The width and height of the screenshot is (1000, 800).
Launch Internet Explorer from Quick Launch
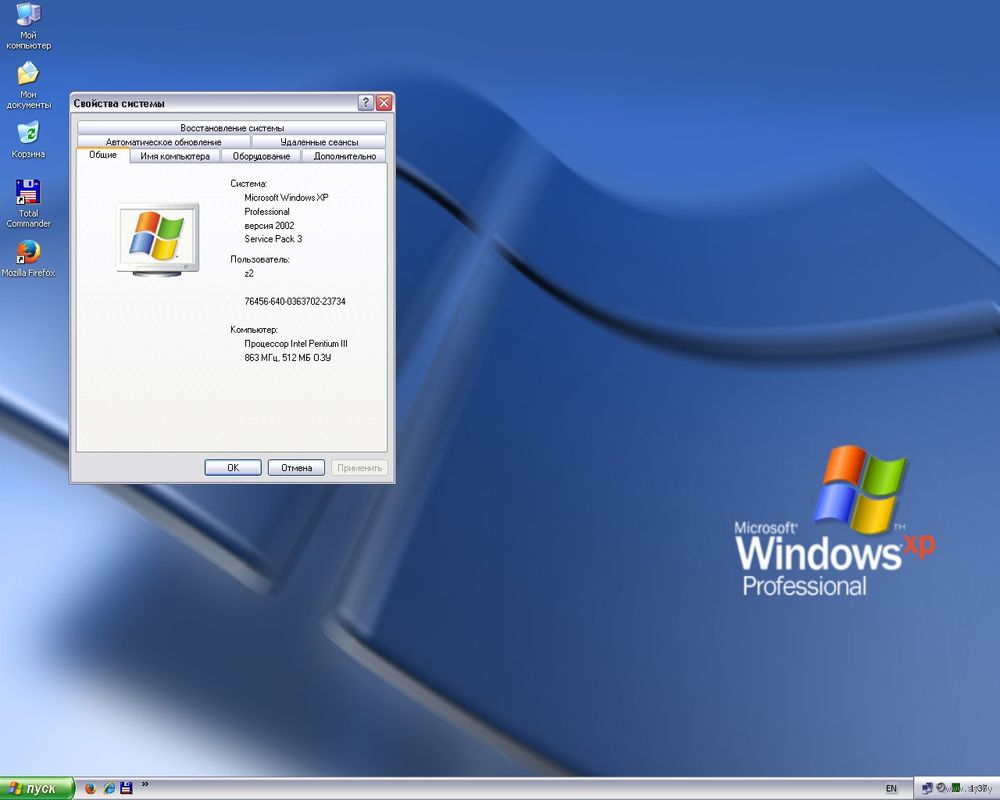coord(109,788)
